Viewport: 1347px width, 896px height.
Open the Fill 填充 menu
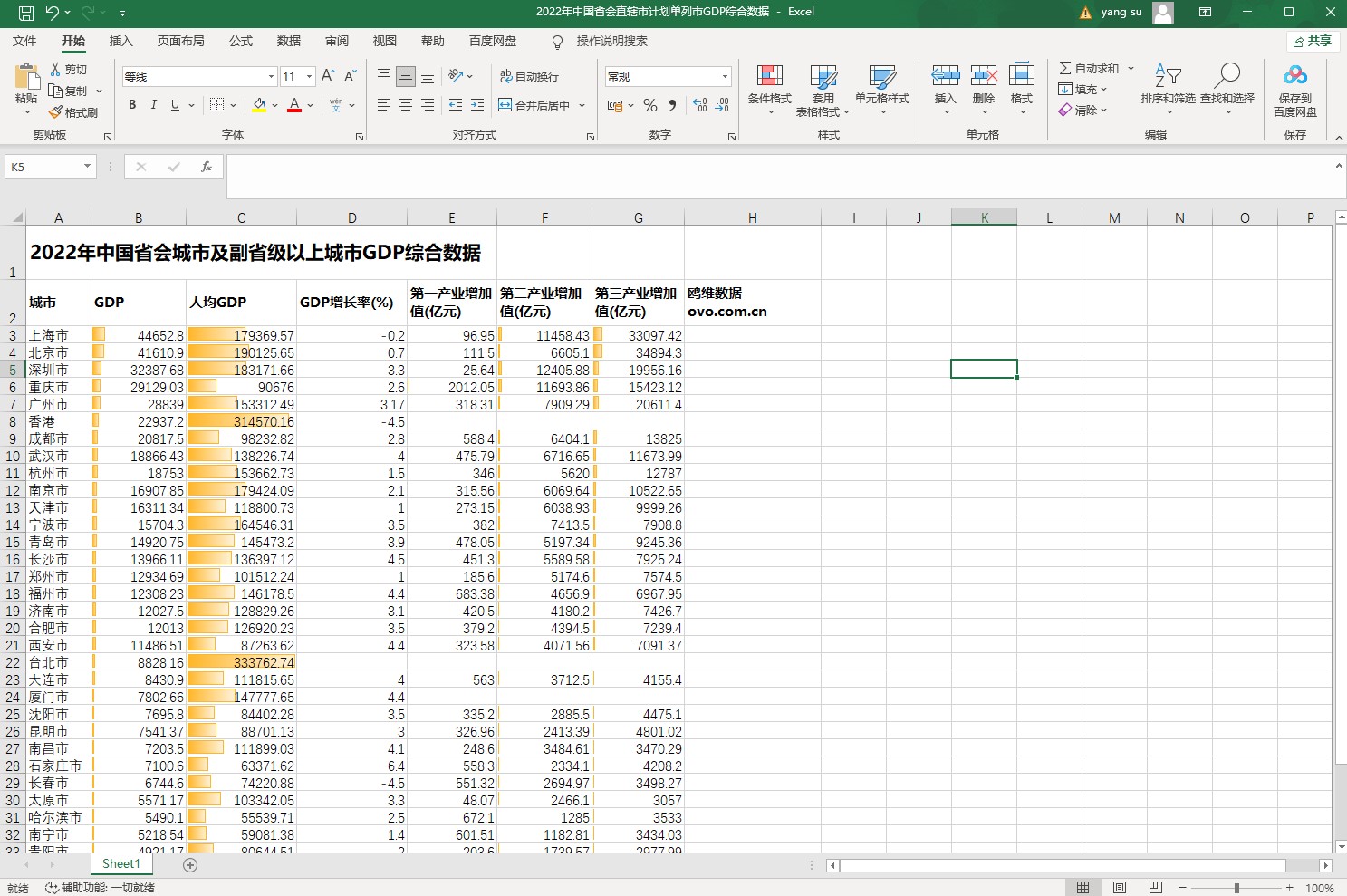pos(1082,89)
